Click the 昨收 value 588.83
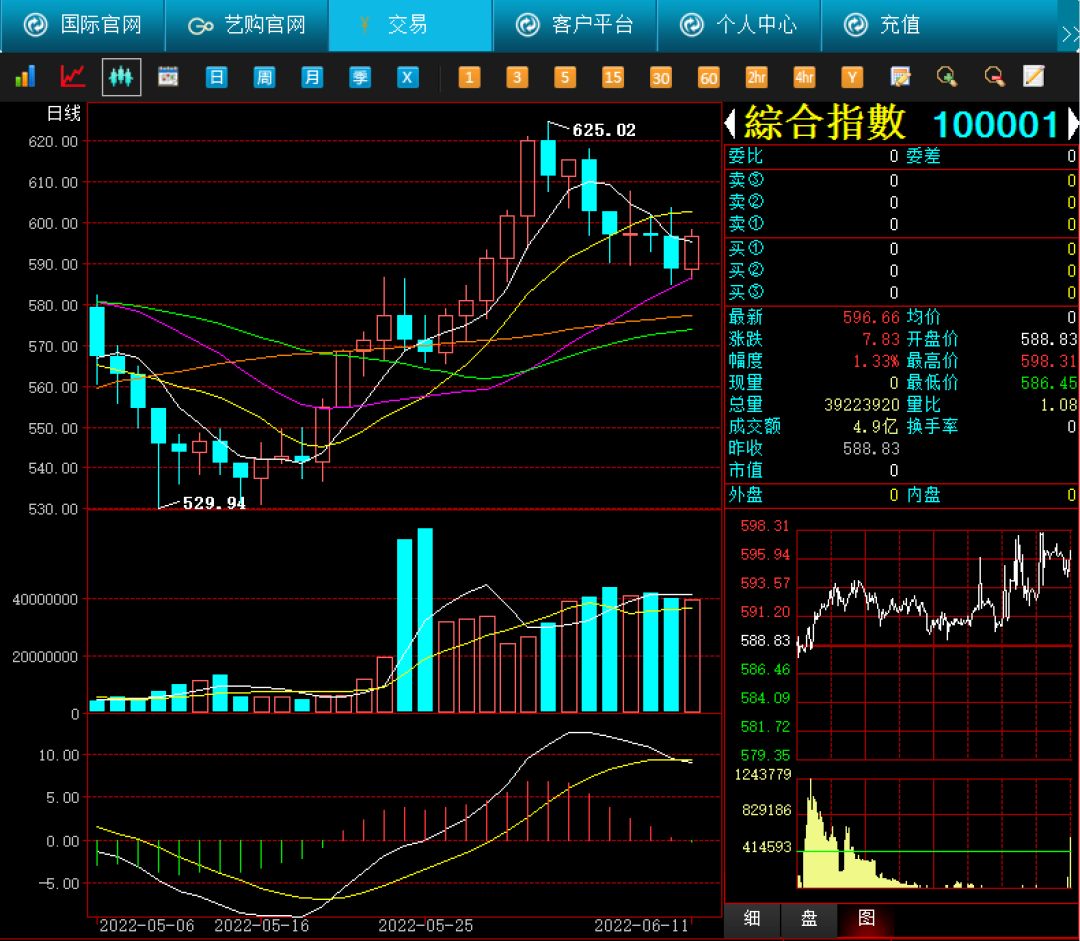Image resolution: width=1080 pixels, height=941 pixels. tap(871, 449)
